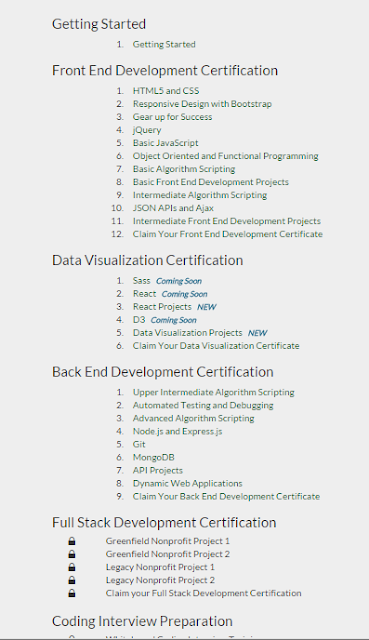
Task: Click lock icon beside Legacy Nonprofit Project 1
Action: pos(72,567)
